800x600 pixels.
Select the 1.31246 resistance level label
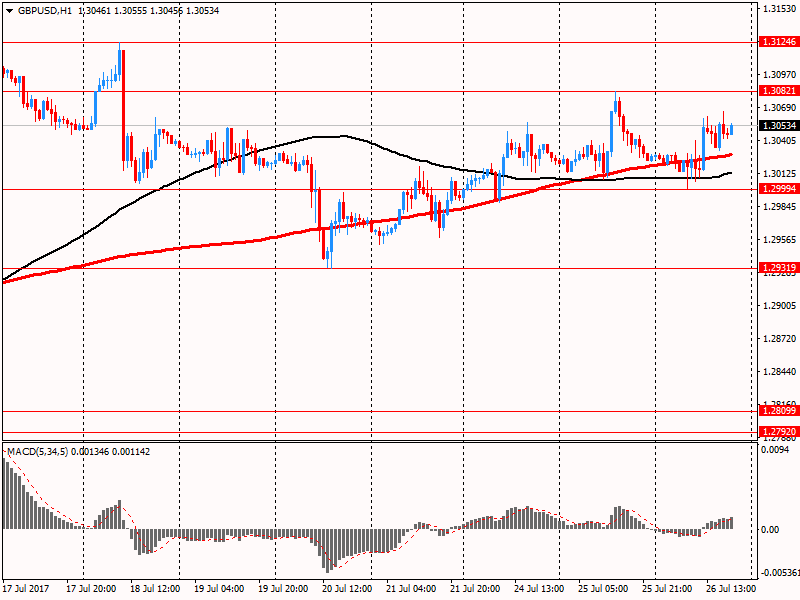[x=779, y=42]
